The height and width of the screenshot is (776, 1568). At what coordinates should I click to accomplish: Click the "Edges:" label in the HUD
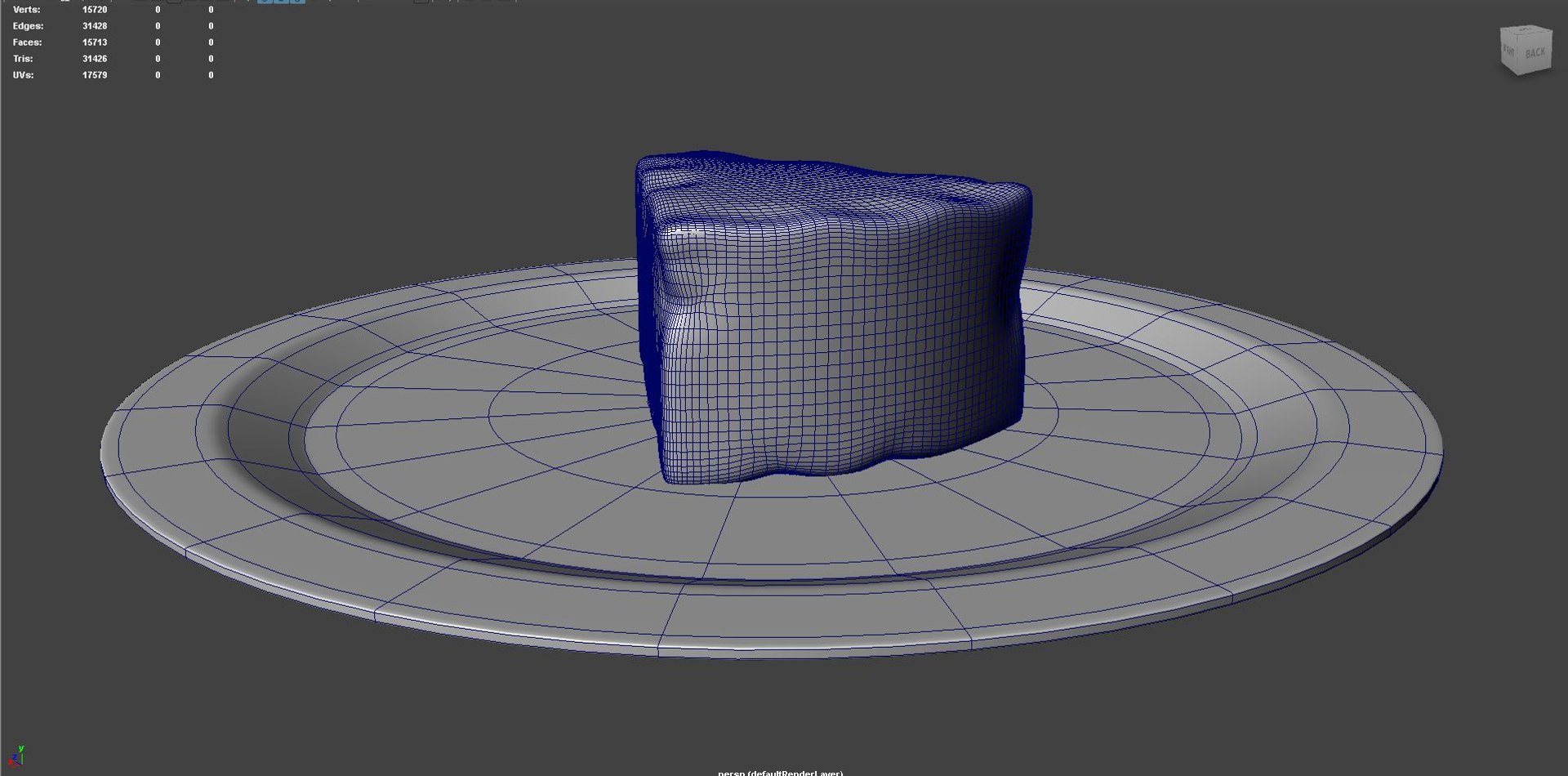pyautogui.click(x=28, y=26)
